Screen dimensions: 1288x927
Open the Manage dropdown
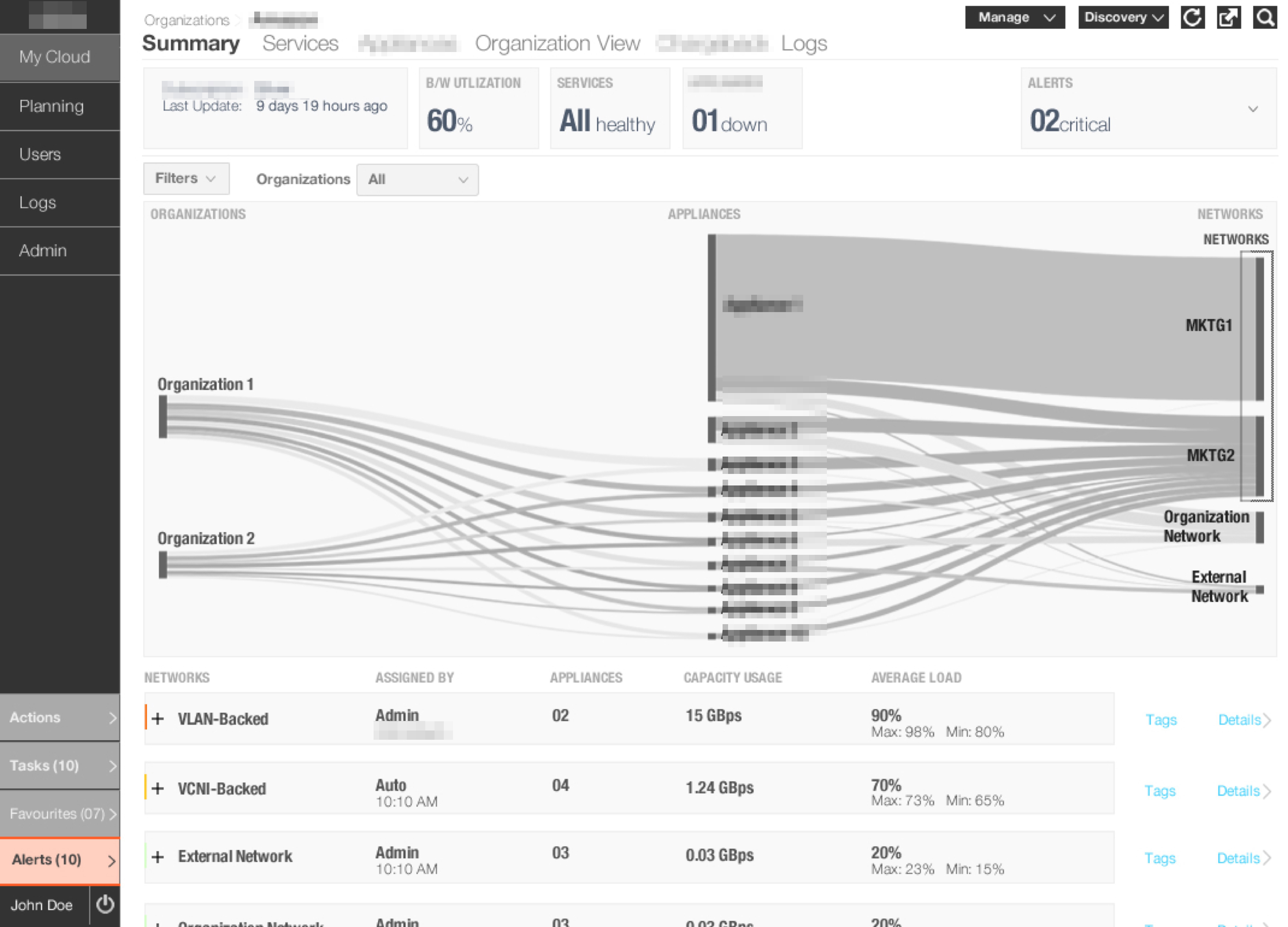[1014, 18]
